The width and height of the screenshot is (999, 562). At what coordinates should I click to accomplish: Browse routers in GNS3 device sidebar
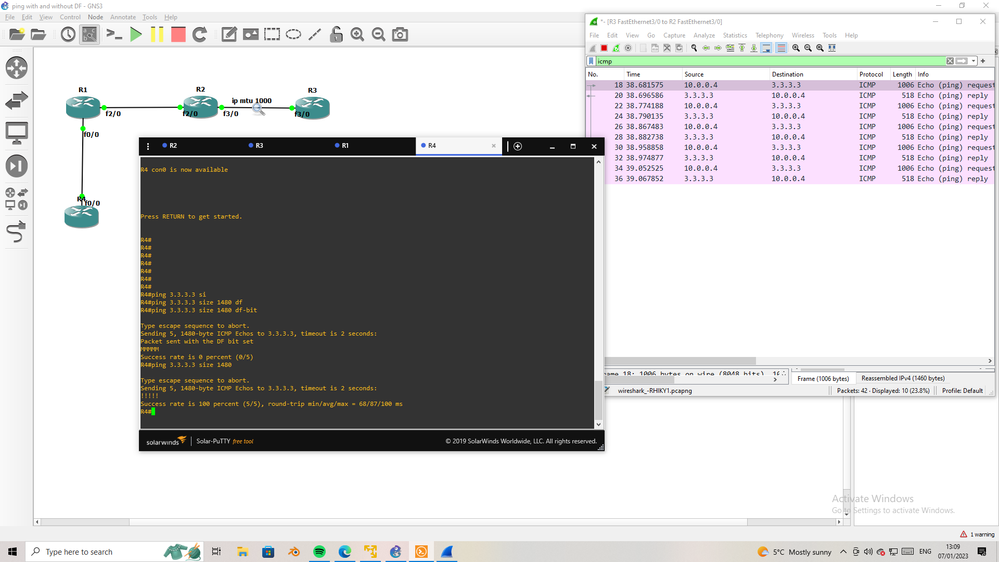tap(17, 68)
